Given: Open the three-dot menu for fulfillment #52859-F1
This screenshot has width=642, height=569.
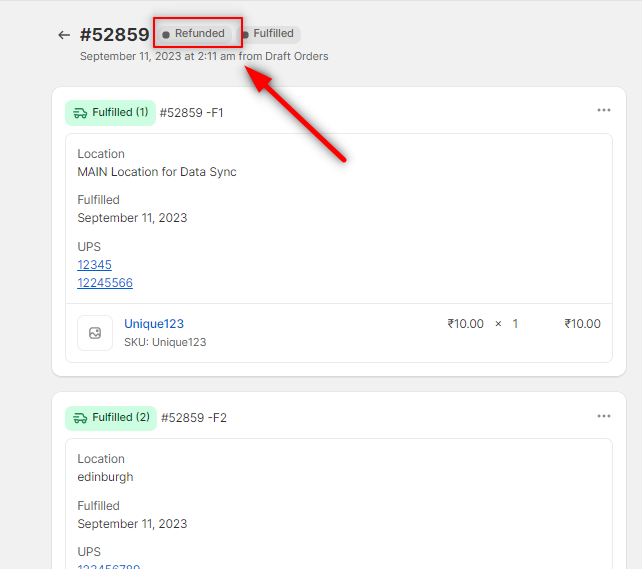Looking at the screenshot, I should click(x=603, y=111).
